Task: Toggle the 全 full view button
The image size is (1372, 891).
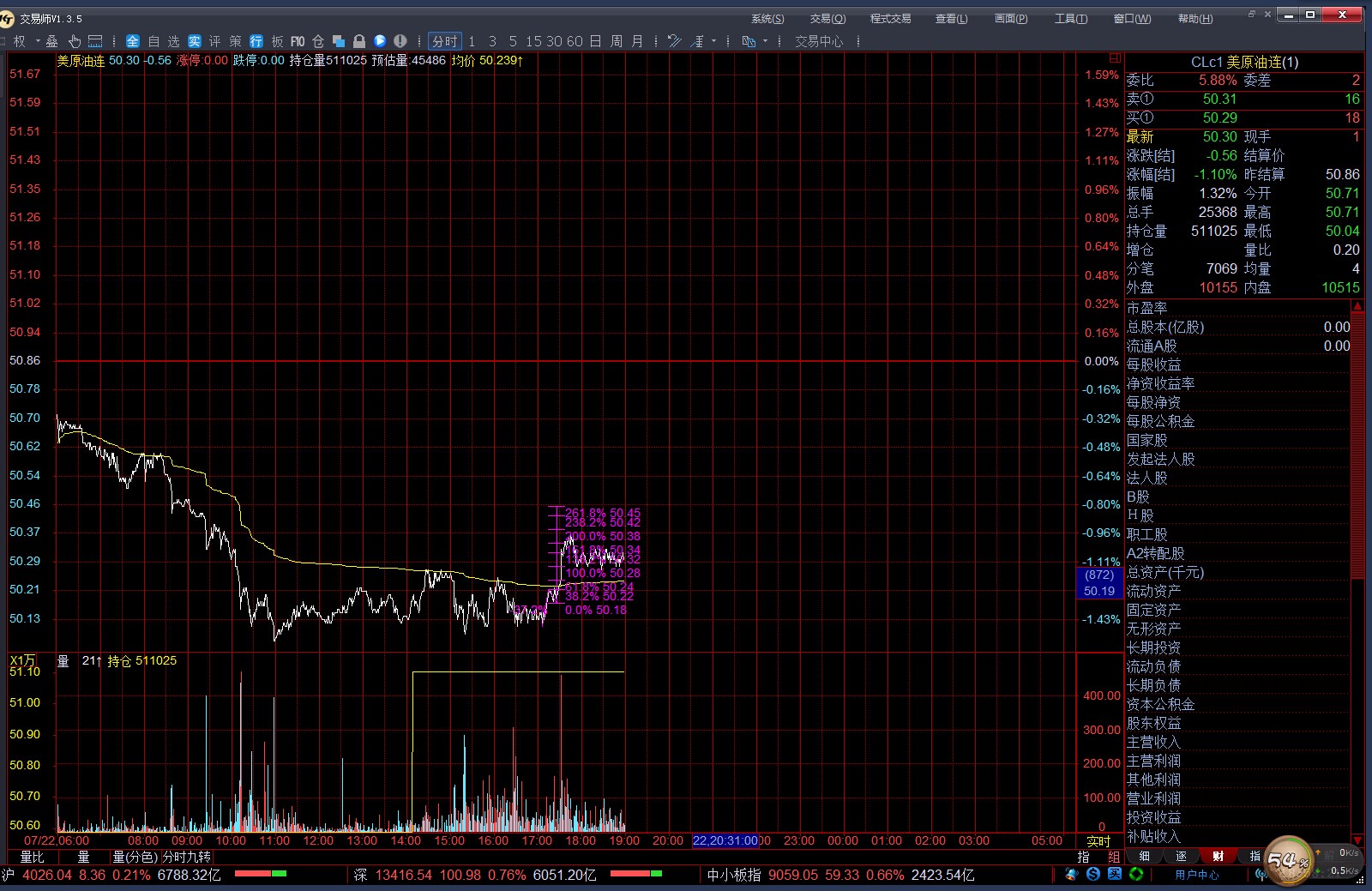Action: coord(133,41)
